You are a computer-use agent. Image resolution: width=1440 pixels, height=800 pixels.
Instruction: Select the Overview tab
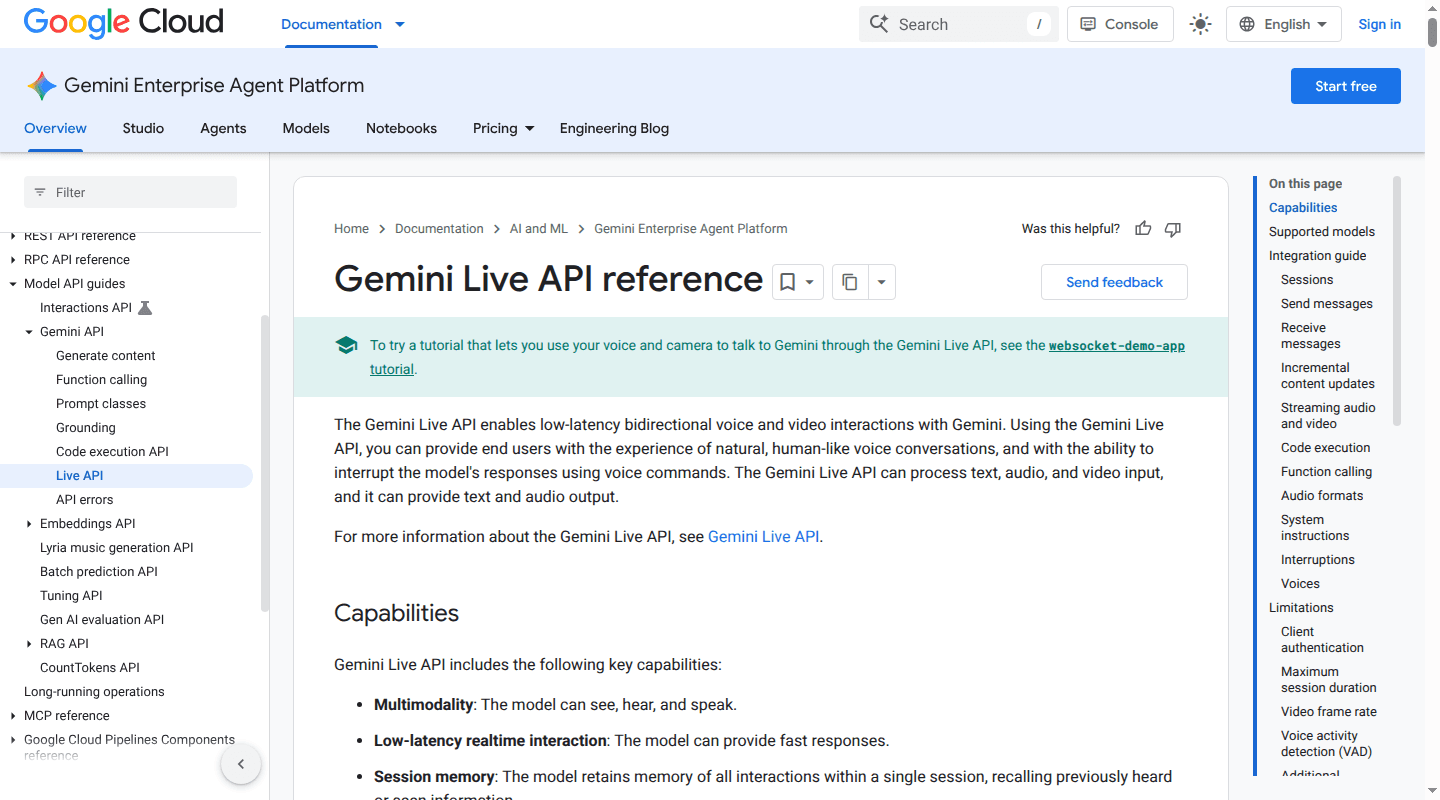pyautogui.click(x=55, y=128)
